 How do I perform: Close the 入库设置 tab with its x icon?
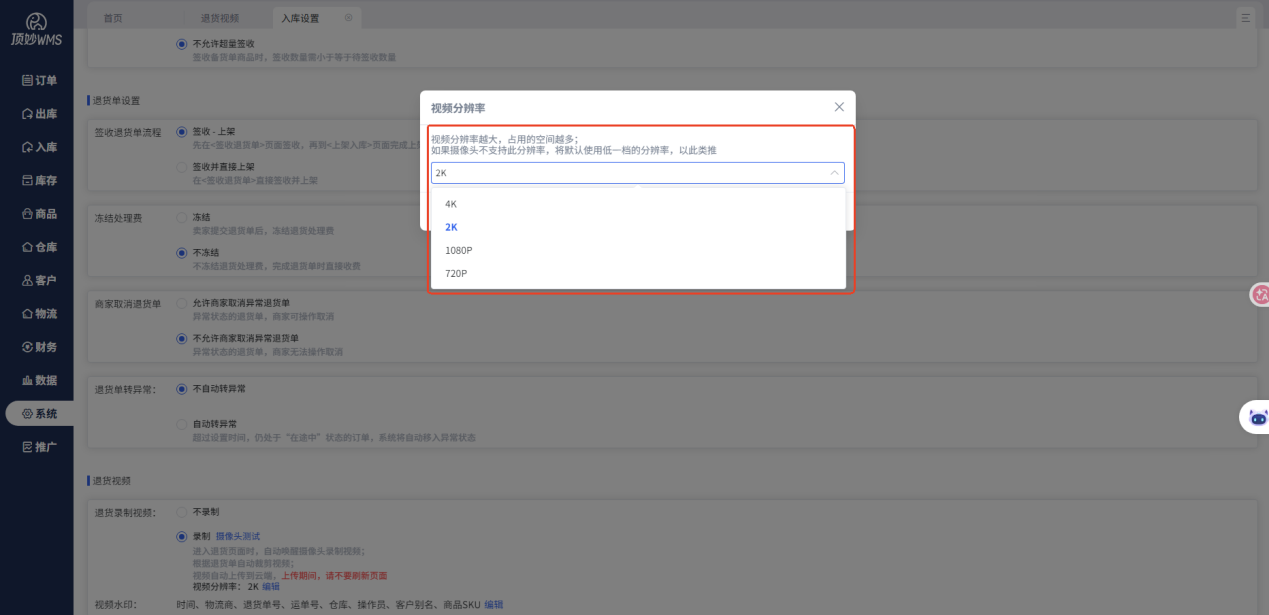[348, 18]
